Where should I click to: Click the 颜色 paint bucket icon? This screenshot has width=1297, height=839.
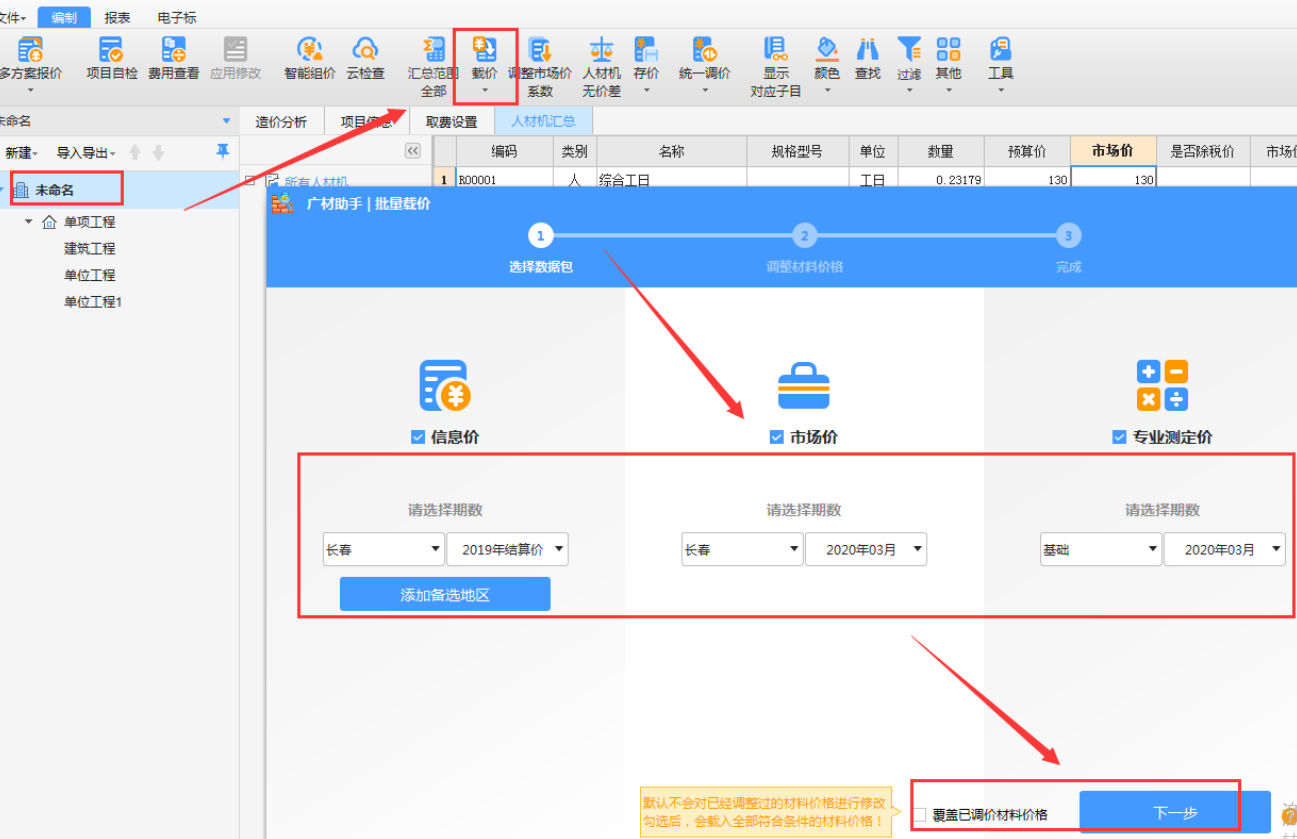point(827,49)
